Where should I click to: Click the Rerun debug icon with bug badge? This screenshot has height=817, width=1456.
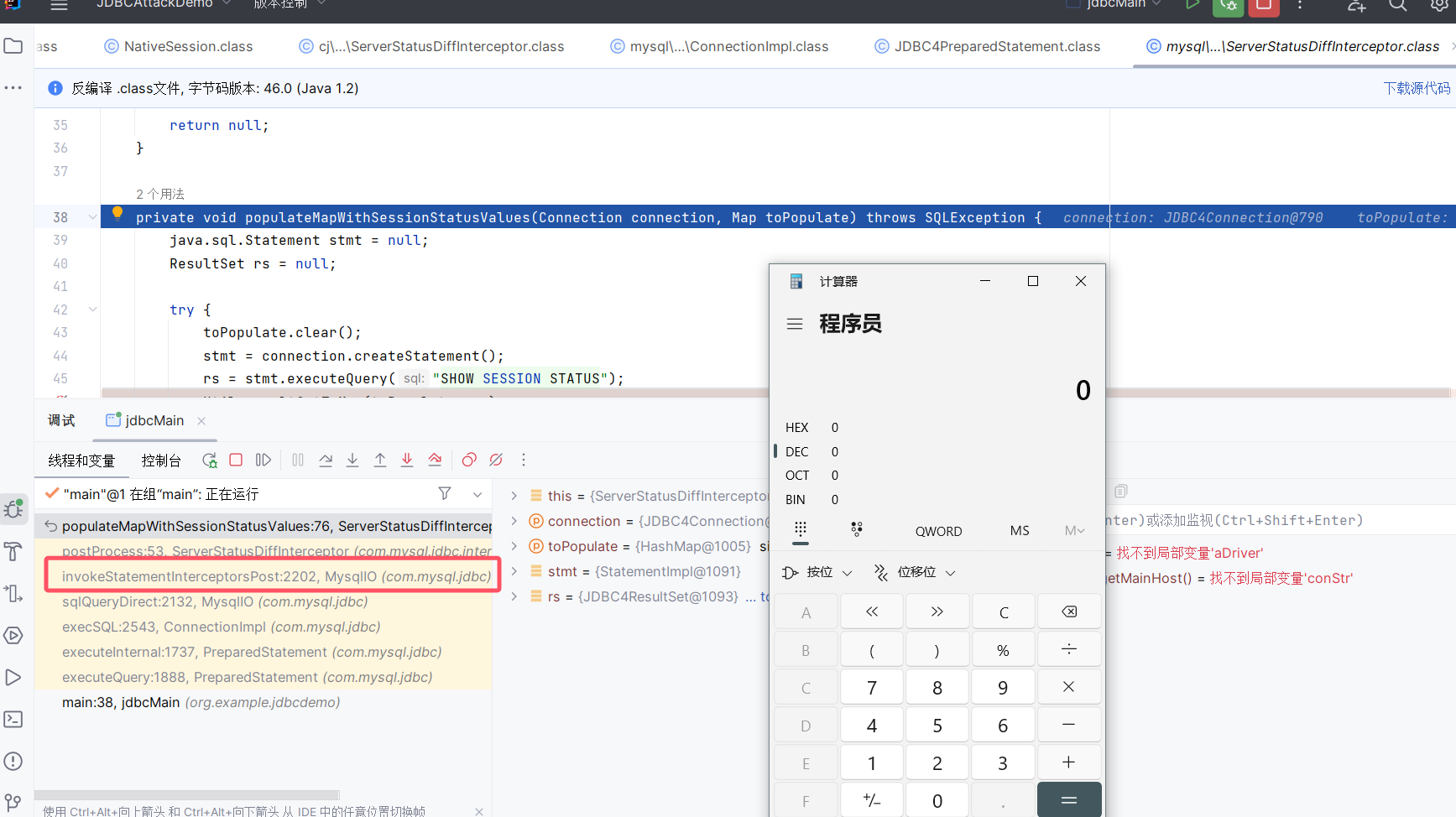[x=210, y=460]
